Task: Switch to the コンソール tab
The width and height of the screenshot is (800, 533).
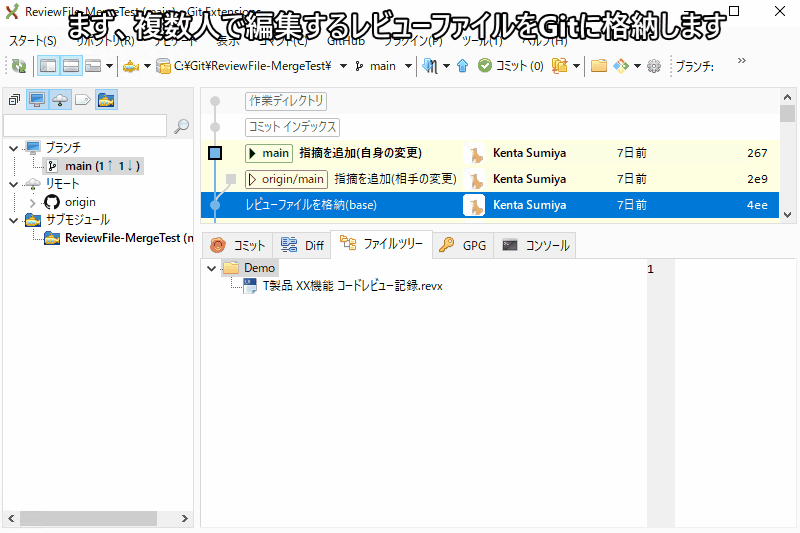Action: pos(536,245)
